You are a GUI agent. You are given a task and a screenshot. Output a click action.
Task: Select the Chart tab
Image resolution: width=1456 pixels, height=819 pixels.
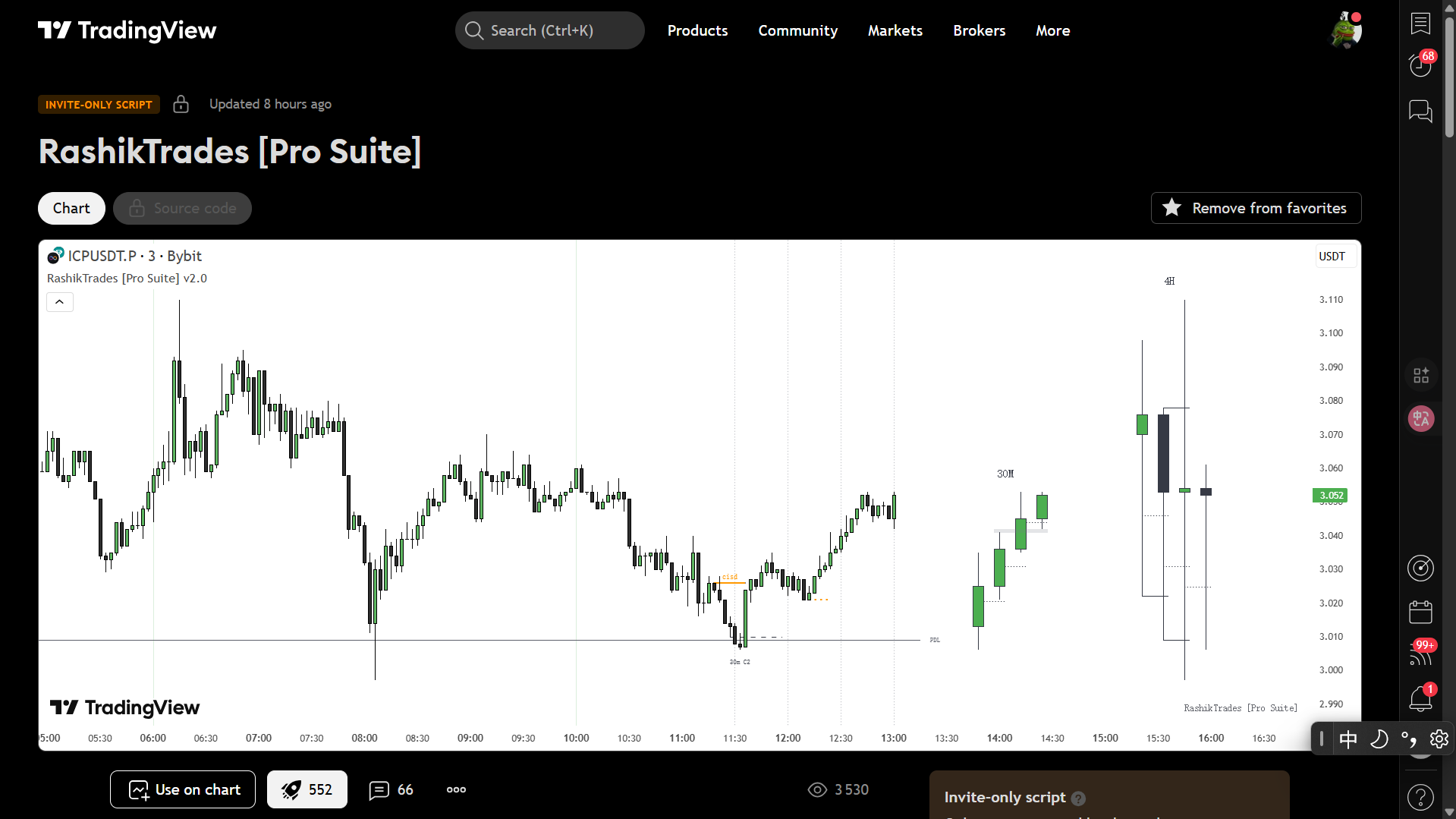pyautogui.click(x=71, y=208)
